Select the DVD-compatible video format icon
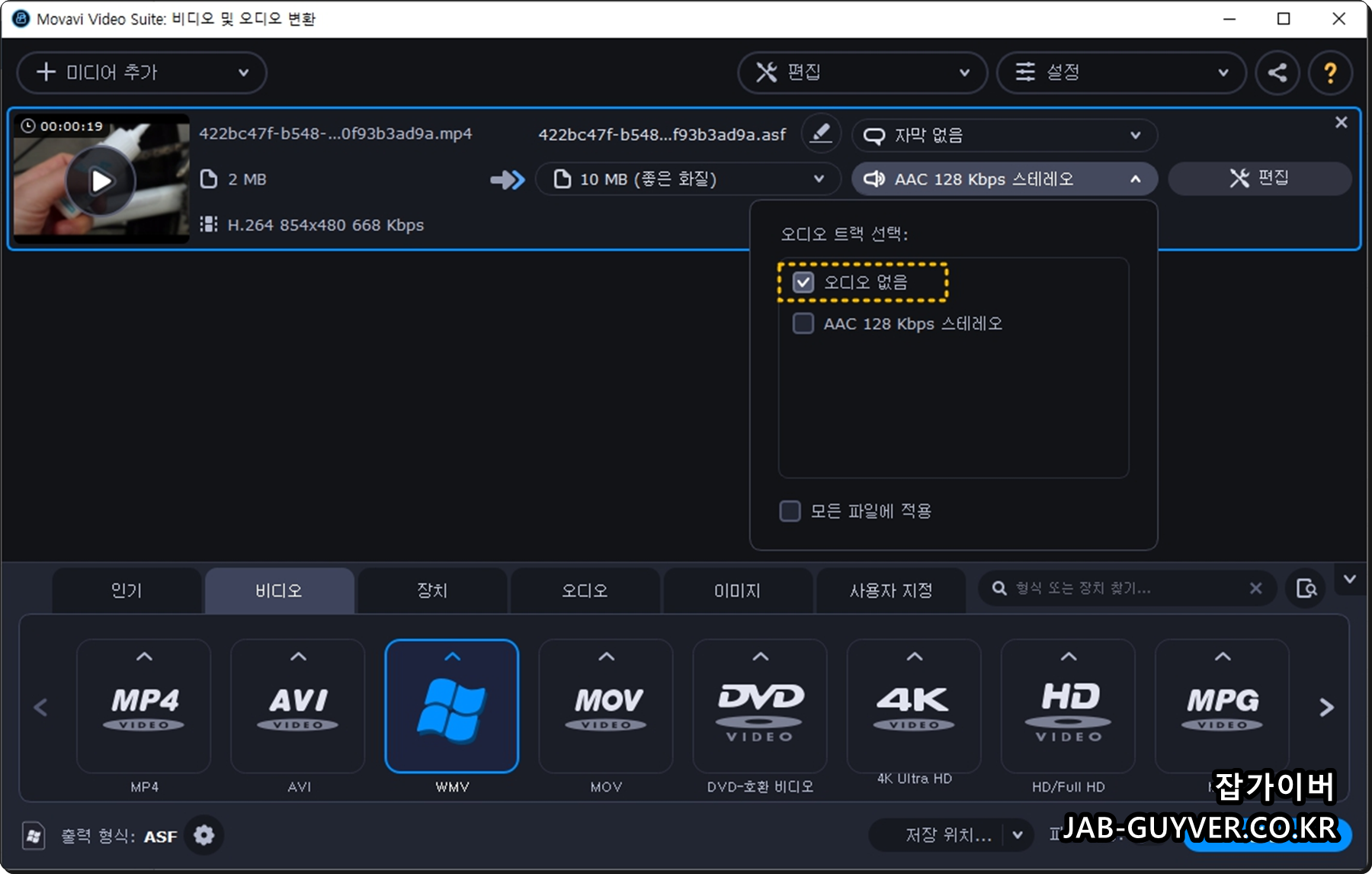Image resolution: width=1372 pixels, height=874 pixels. click(760, 706)
